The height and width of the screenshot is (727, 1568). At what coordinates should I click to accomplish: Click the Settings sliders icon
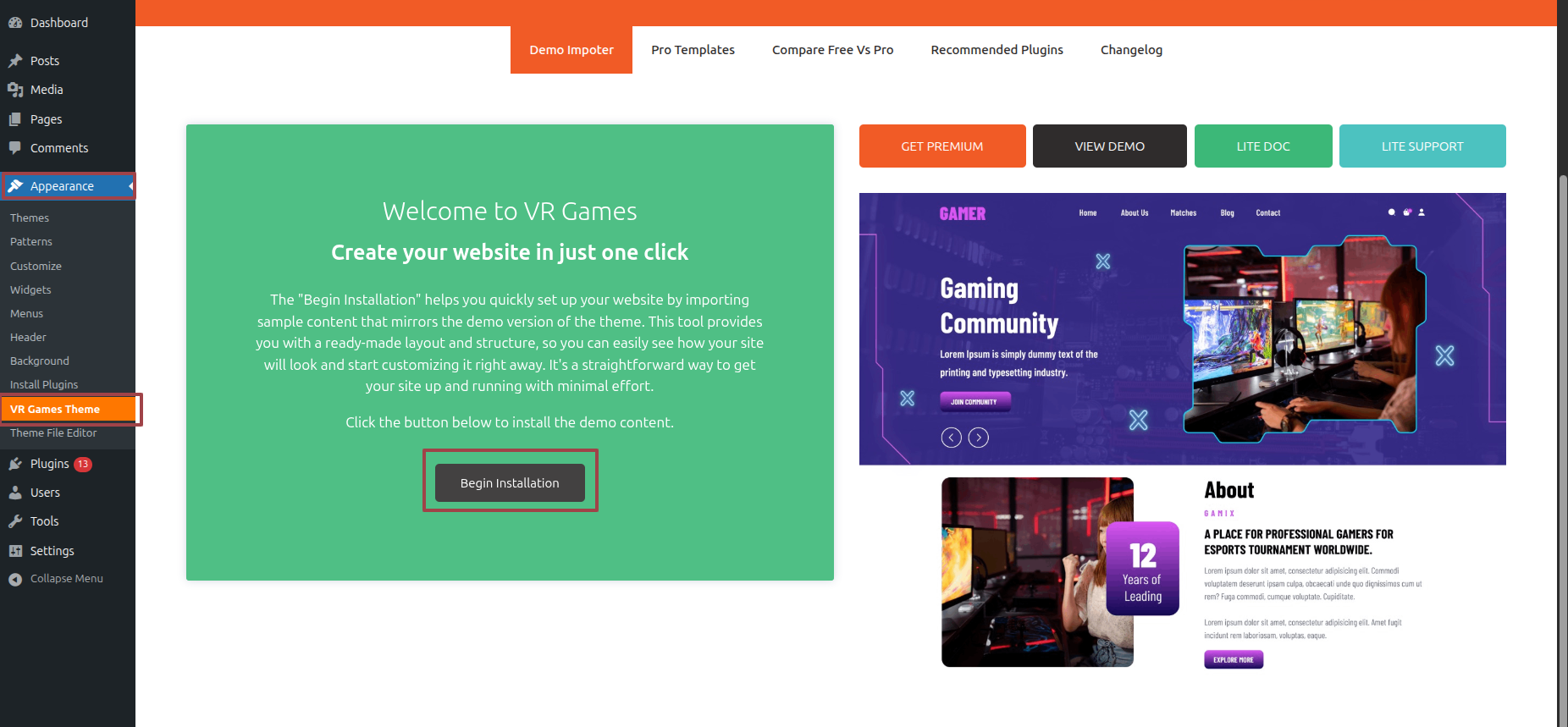point(15,551)
